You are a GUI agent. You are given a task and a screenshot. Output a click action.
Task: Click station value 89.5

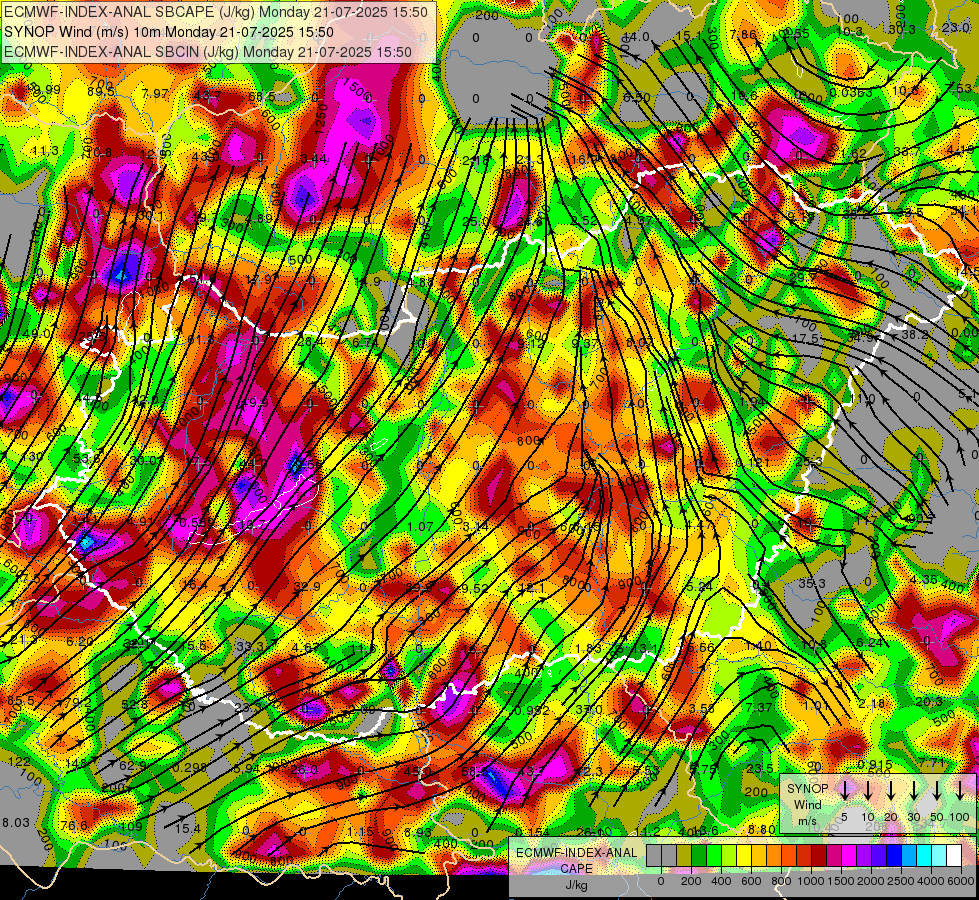[x=101, y=92]
